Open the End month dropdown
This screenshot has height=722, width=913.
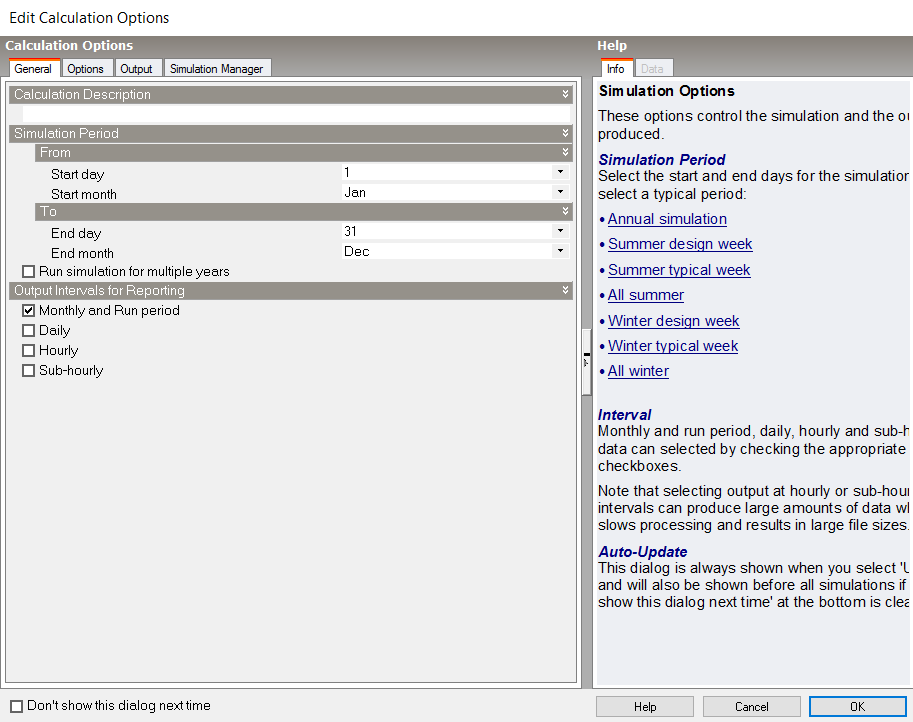coord(560,251)
